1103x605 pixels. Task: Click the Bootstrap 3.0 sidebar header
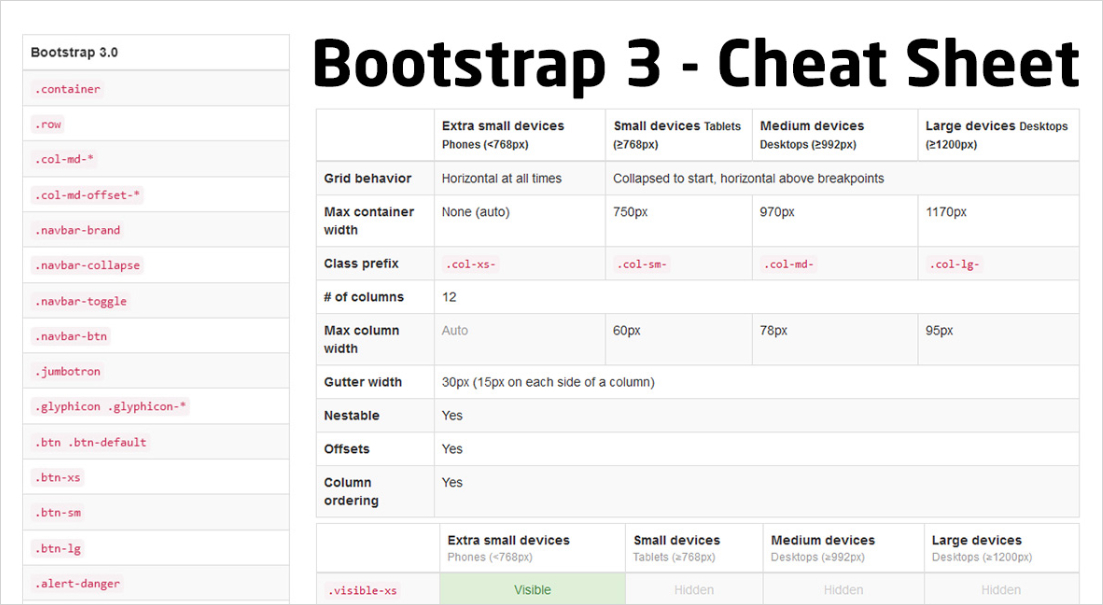pyautogui.click(x=74, y=52)
